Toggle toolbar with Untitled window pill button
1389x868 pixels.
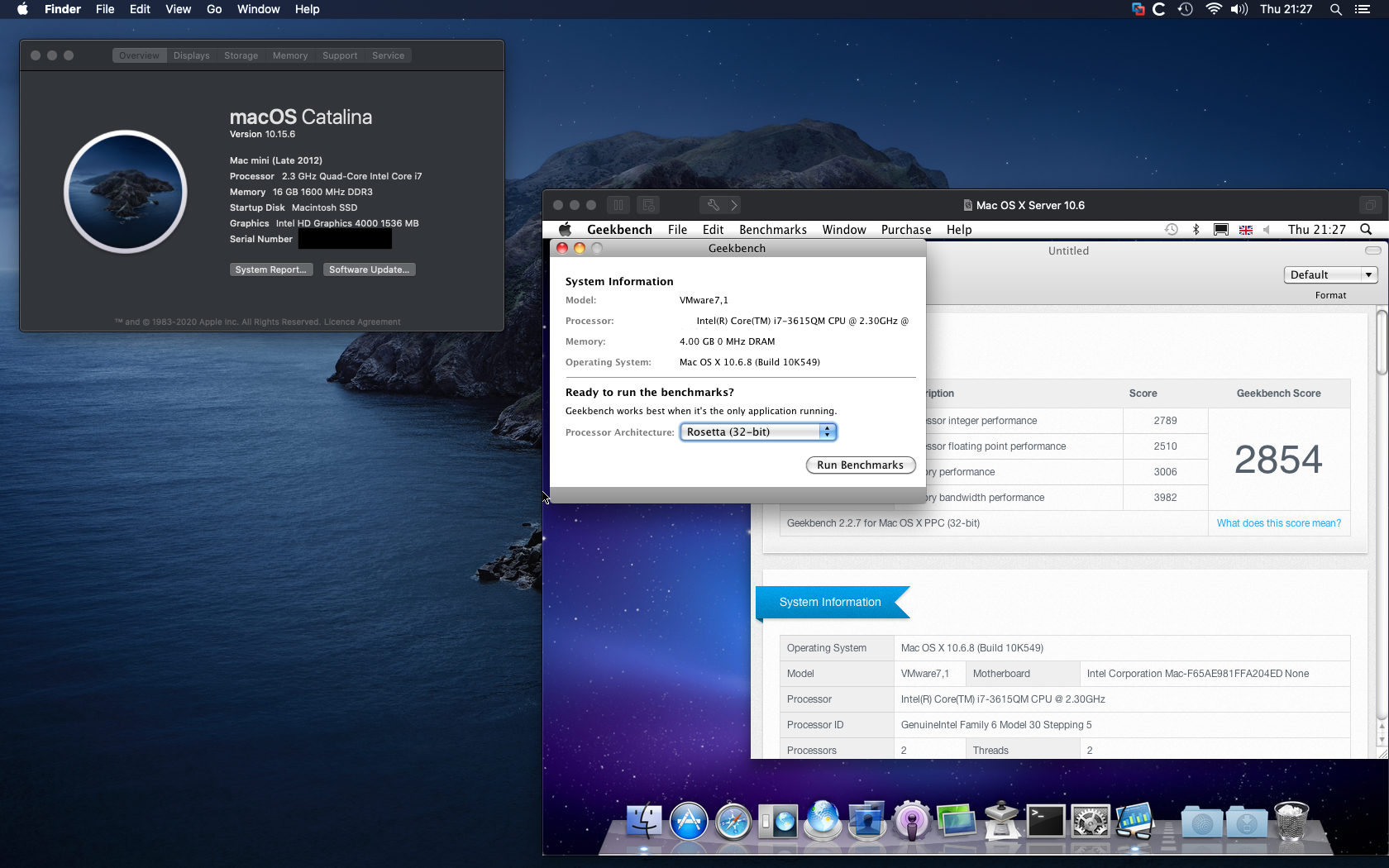click(x=1372, y=250)
